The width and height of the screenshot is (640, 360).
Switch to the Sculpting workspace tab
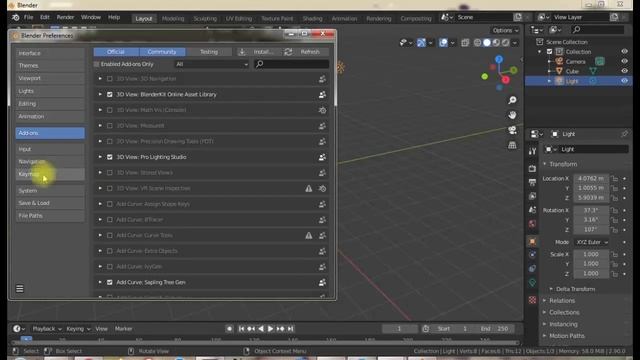tap(205, 18)
